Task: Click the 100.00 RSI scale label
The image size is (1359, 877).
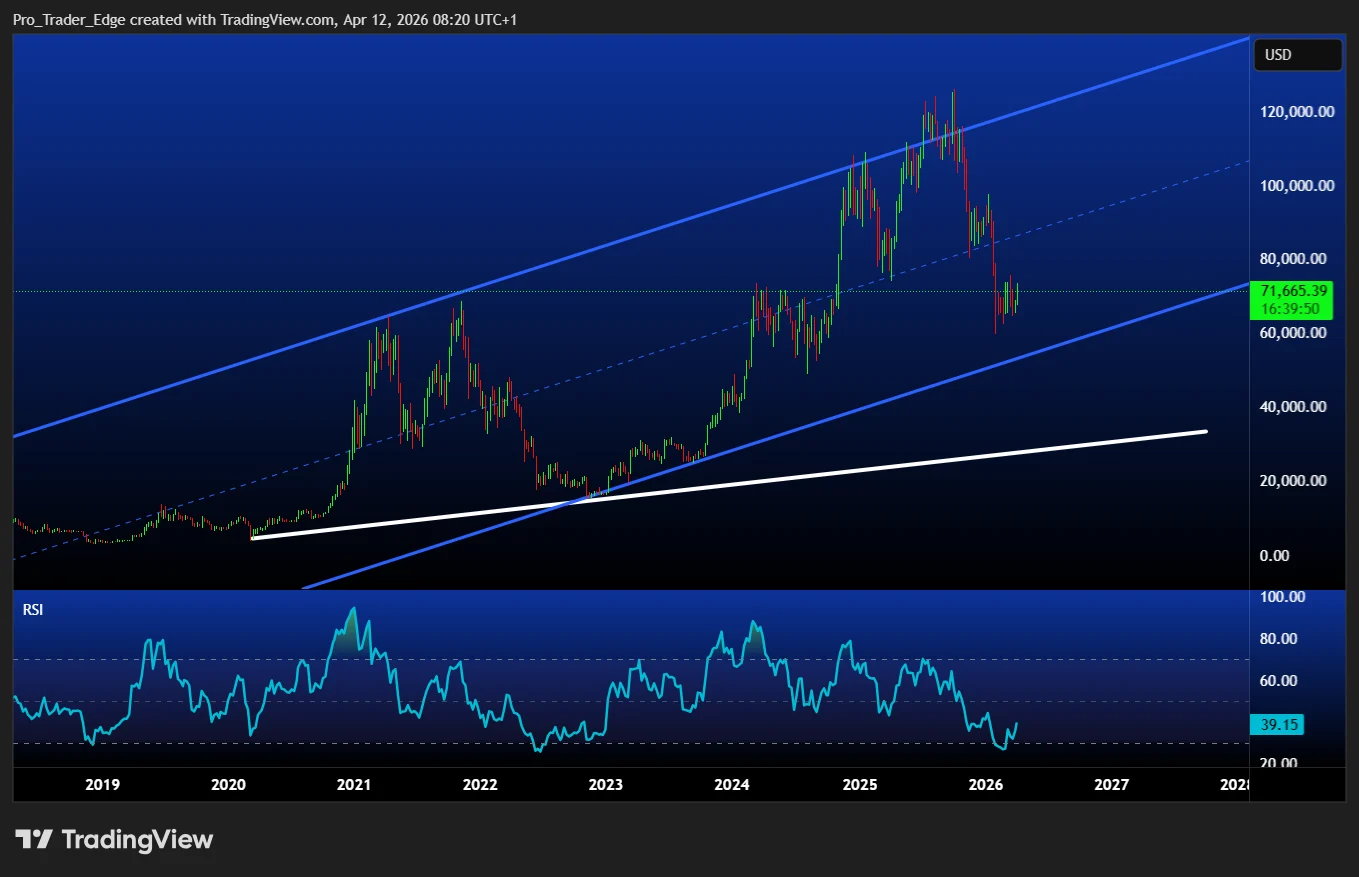Action: [x=1283, y=597]
